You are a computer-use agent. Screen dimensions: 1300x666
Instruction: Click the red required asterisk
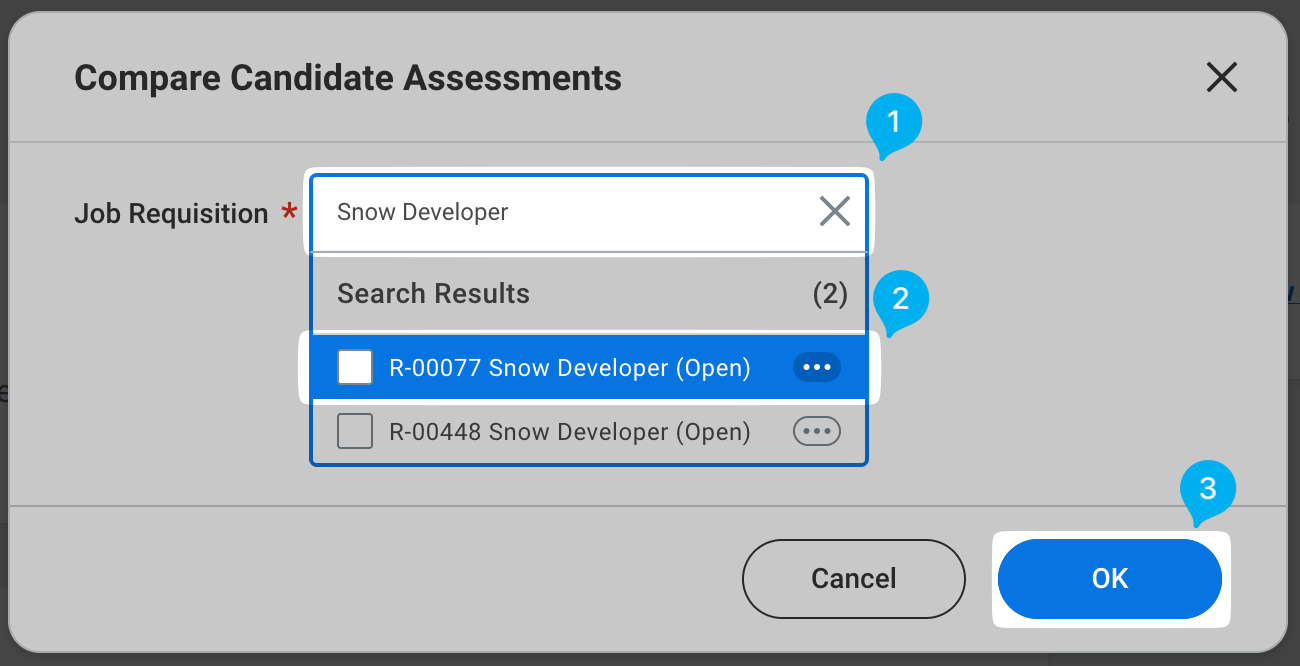(x=289, y=211)
